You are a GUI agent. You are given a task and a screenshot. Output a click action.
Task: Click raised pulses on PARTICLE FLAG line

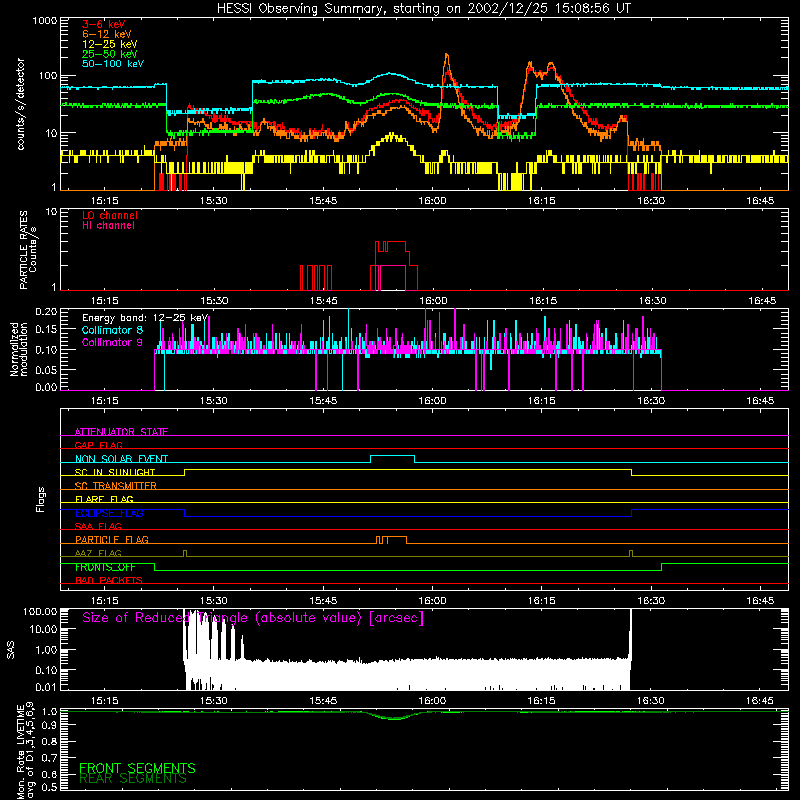click(x=392, y=540)
